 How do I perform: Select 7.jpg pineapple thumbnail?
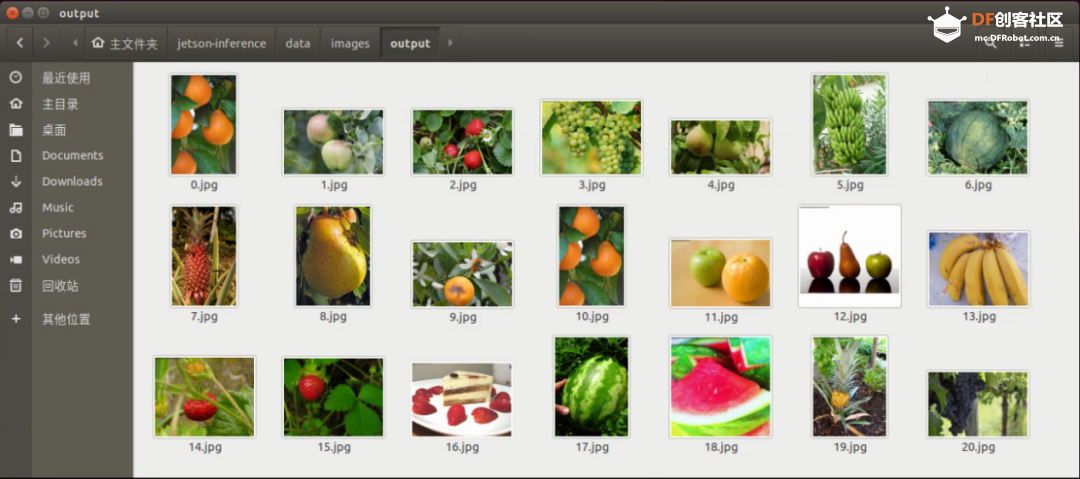click(x=204, y=256)
